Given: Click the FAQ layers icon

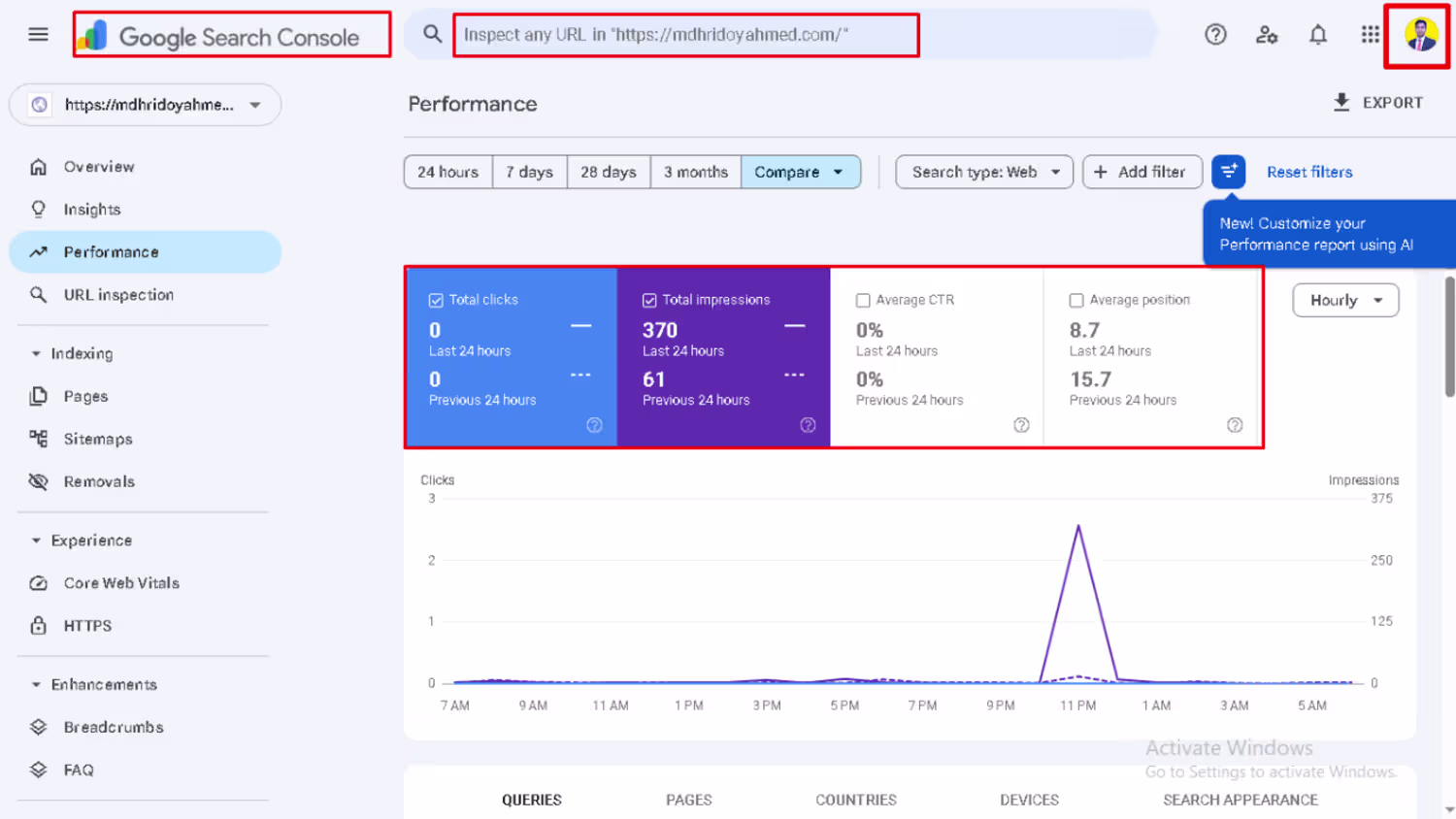Looking at the screenshot, I should click(39, 770).
